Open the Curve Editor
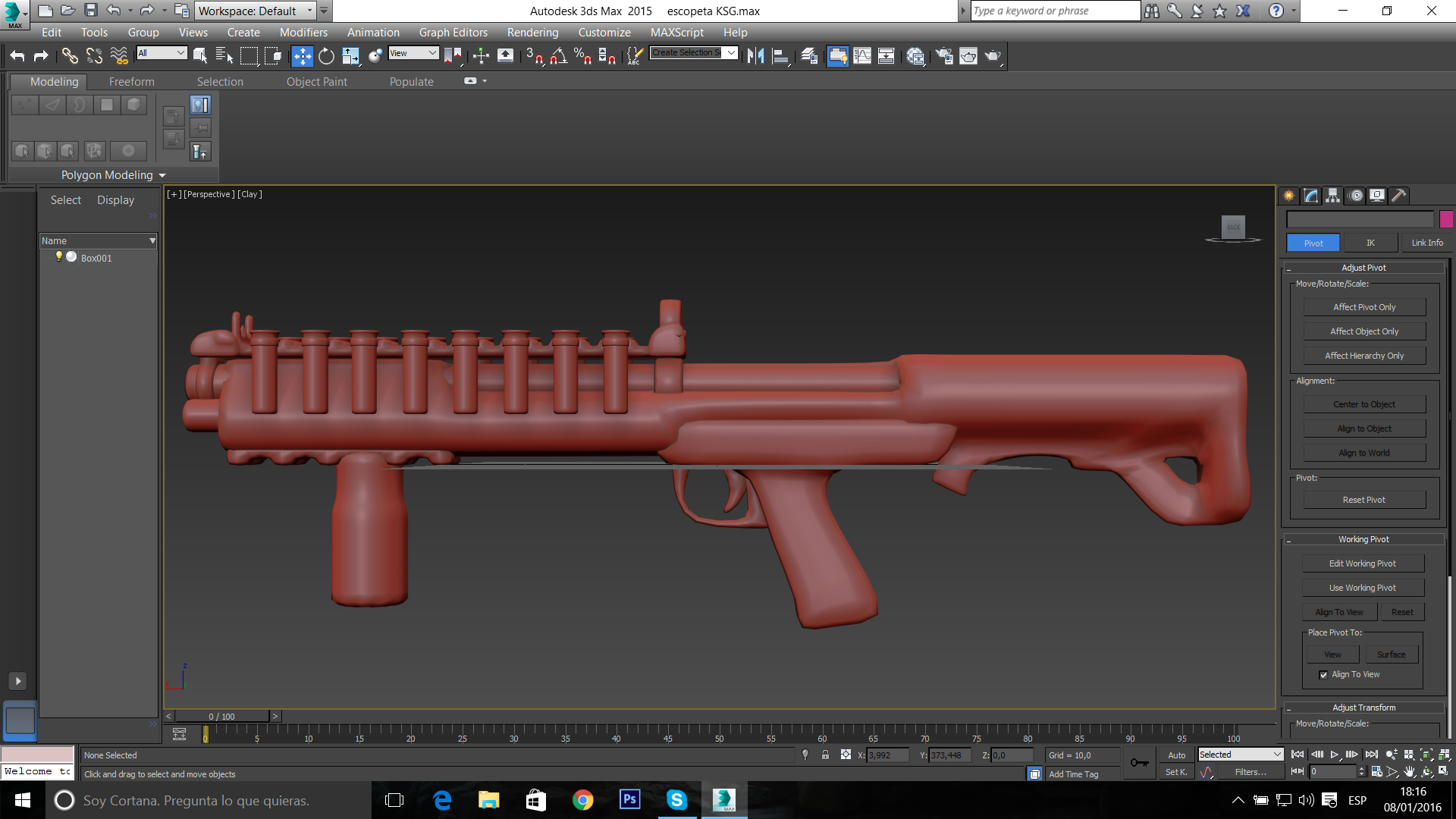Viewport: 1456px width, 819px height. point(862,55)
